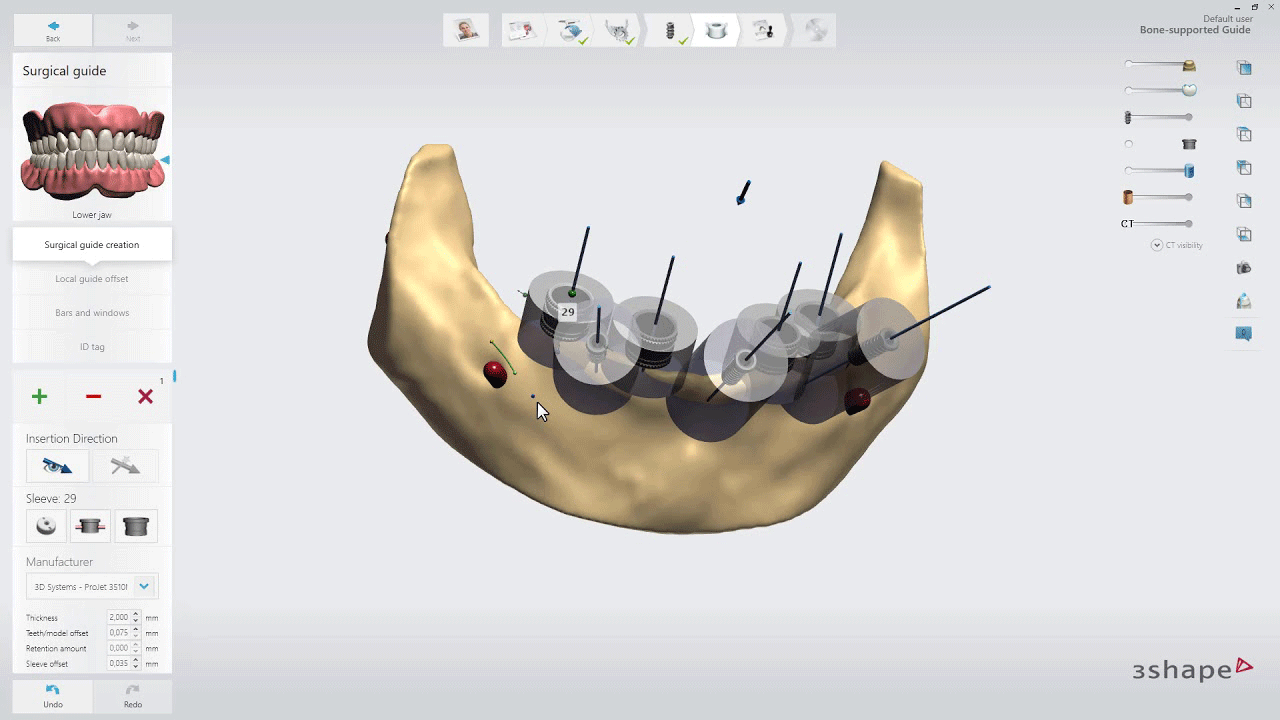Switch to the Local guide offset step

[92, 278]
